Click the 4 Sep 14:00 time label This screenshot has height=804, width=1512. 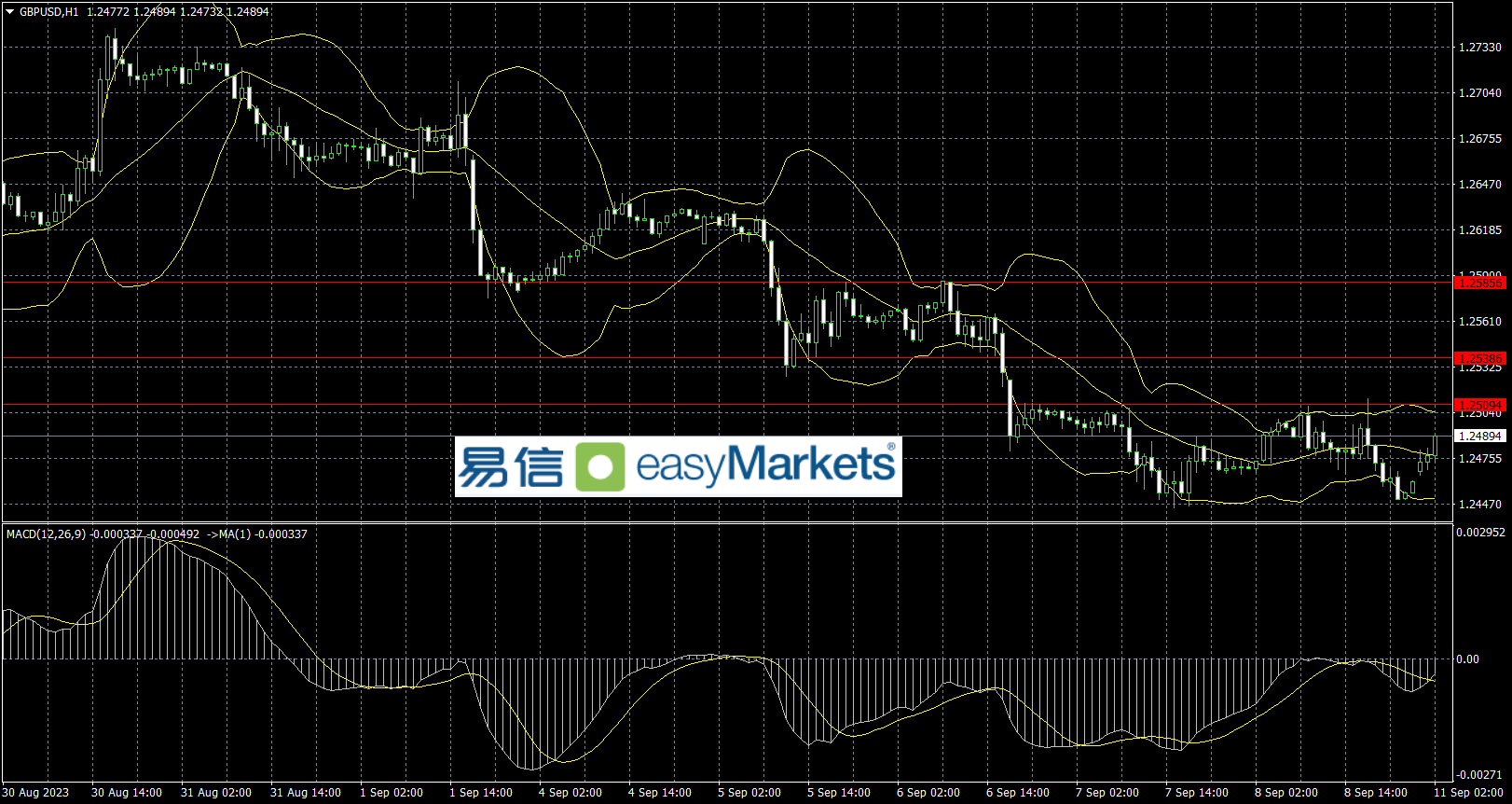tap(660, 793)
